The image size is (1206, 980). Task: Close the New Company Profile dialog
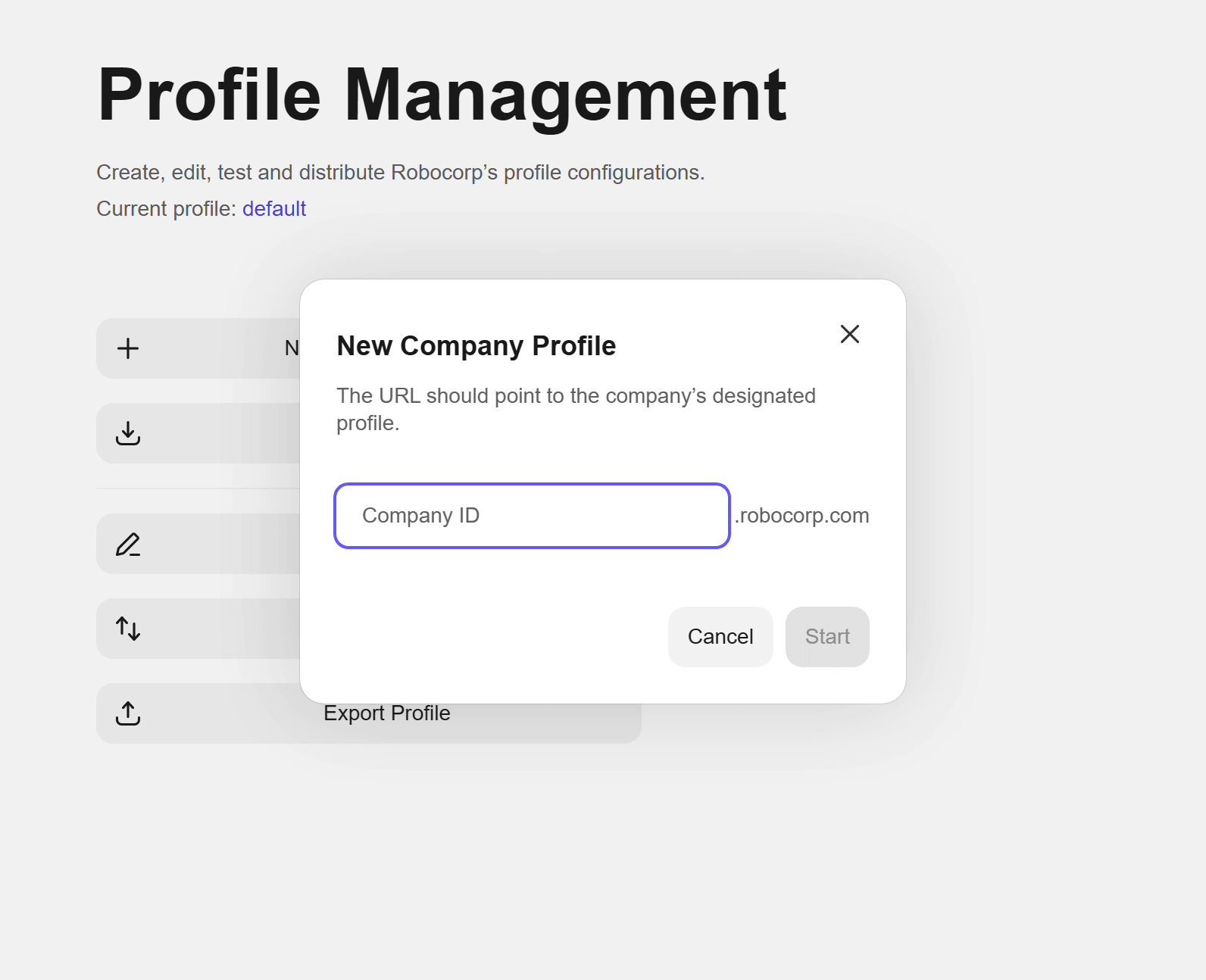pos(850,334)
